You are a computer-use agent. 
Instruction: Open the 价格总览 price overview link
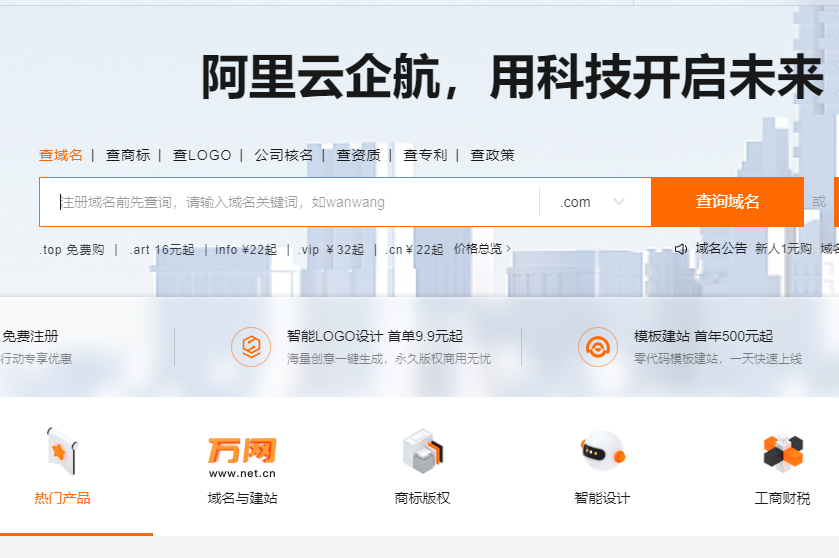pyautogui.click(x=478, y=249)
